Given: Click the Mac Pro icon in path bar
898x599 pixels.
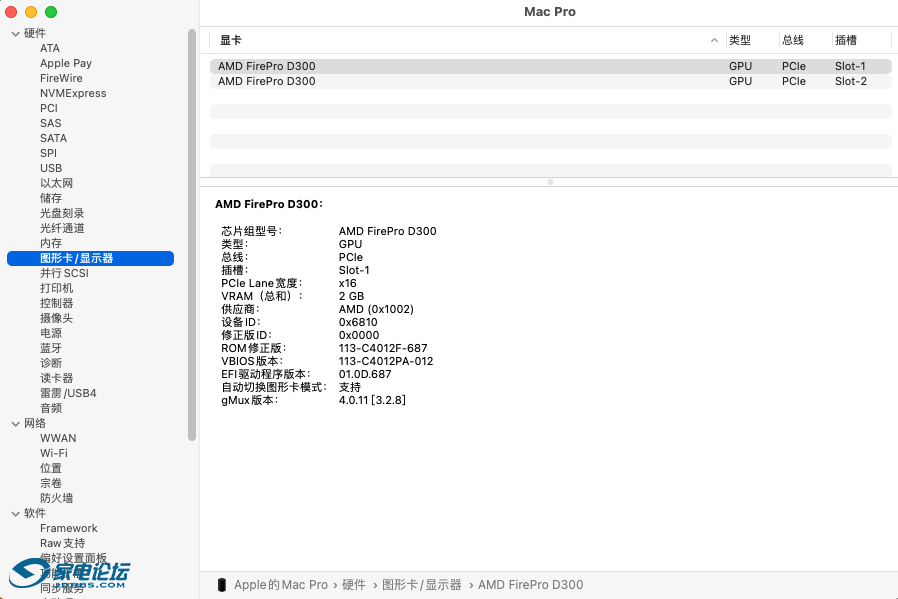Looking at the screenshot, I should pos(222,585).
